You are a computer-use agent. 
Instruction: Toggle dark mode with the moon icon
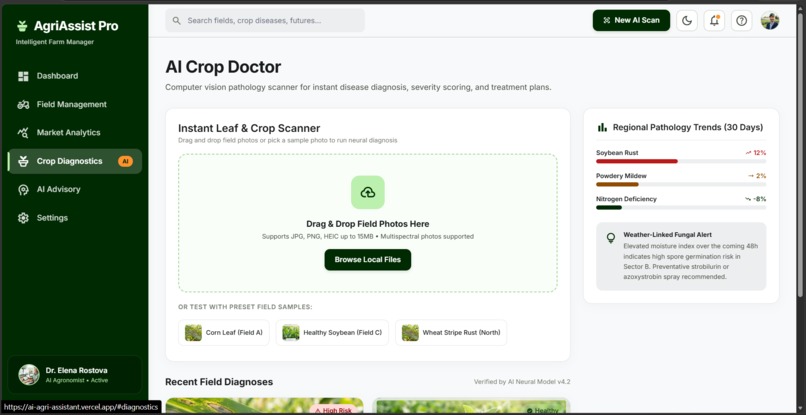[x=687, y=21]
